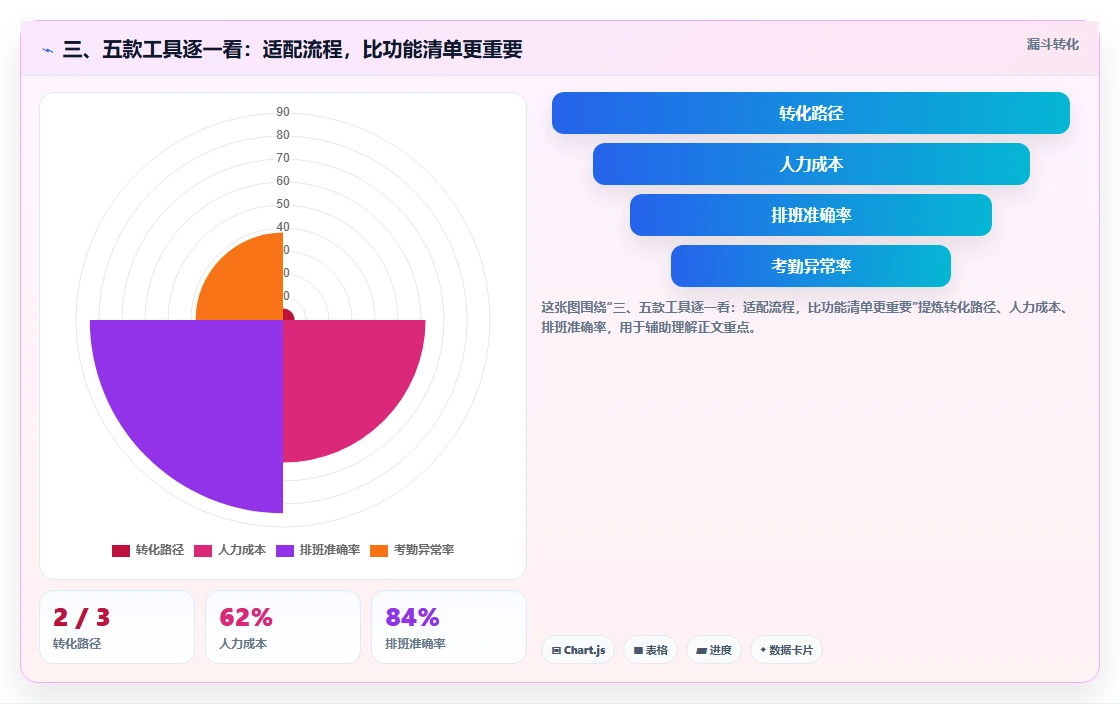Click the 人力成本 funnel bar

[811, 164]
